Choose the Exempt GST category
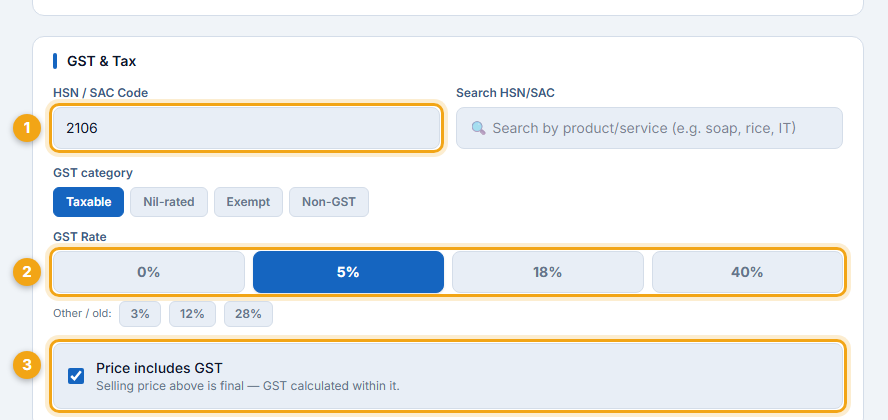 pos(248,202)
